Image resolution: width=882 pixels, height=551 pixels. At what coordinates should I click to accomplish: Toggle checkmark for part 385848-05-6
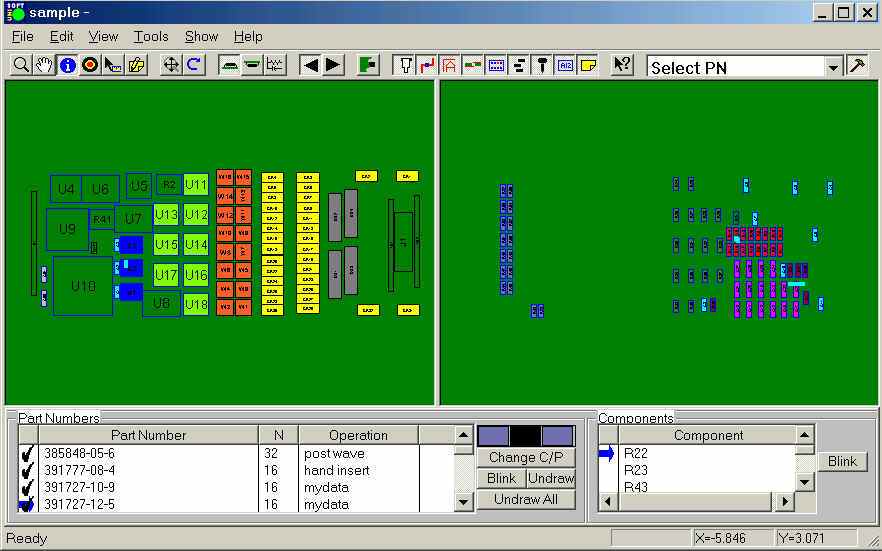point(27,453)
